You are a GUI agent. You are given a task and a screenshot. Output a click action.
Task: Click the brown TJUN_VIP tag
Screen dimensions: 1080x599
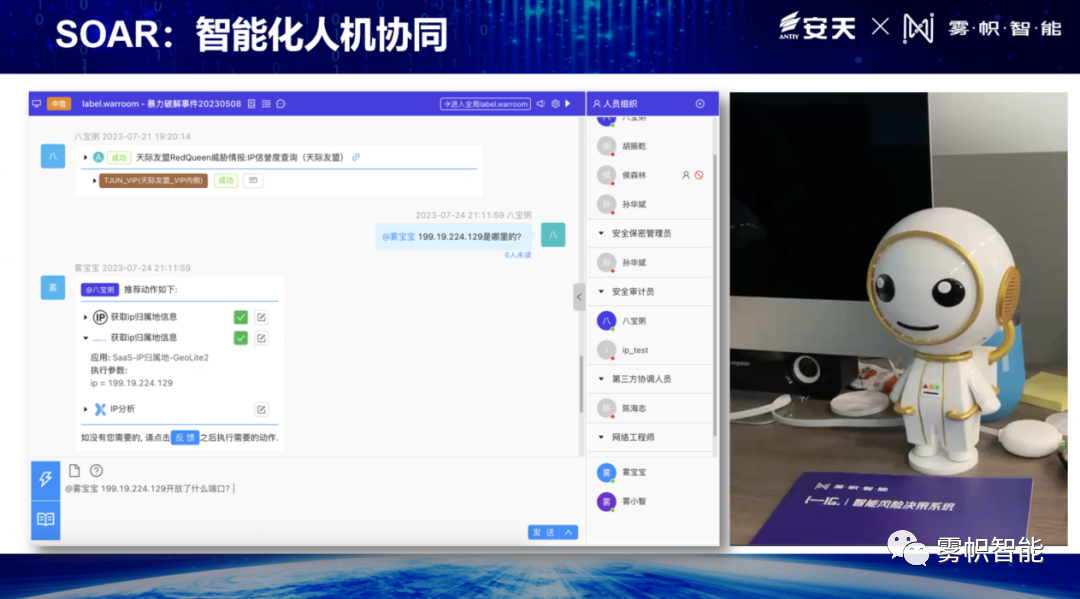coord(154,180)
